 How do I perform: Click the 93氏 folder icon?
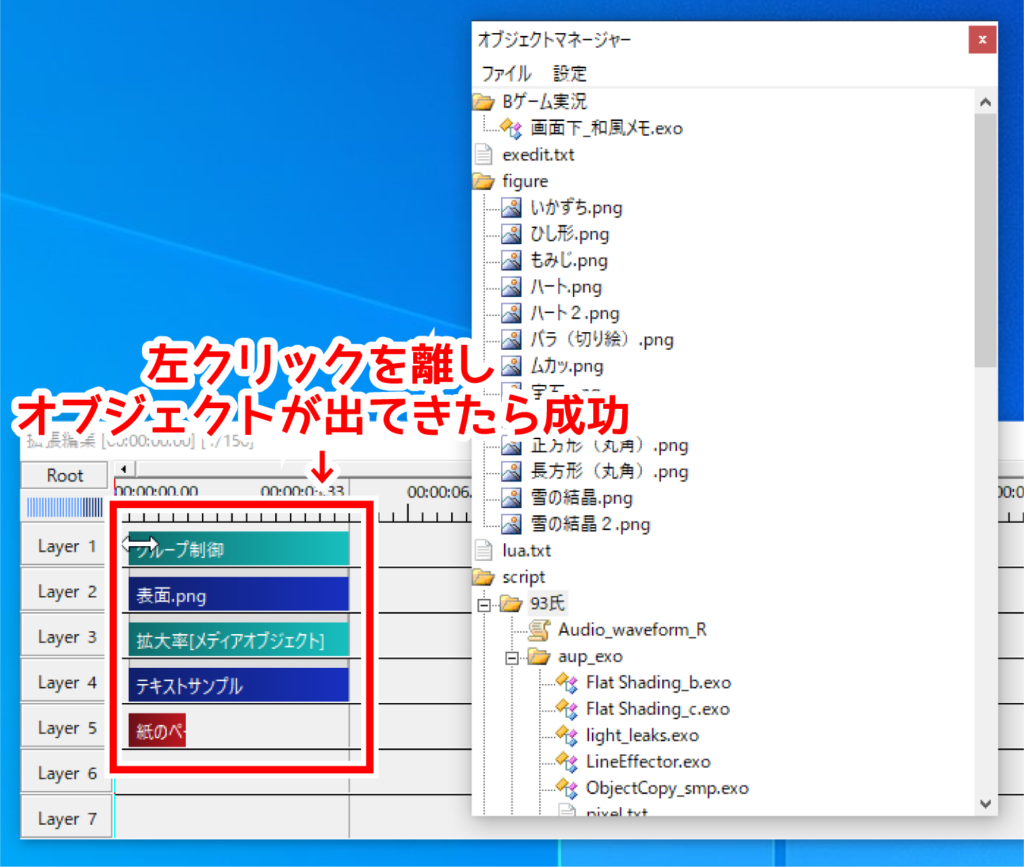[511, 603]
